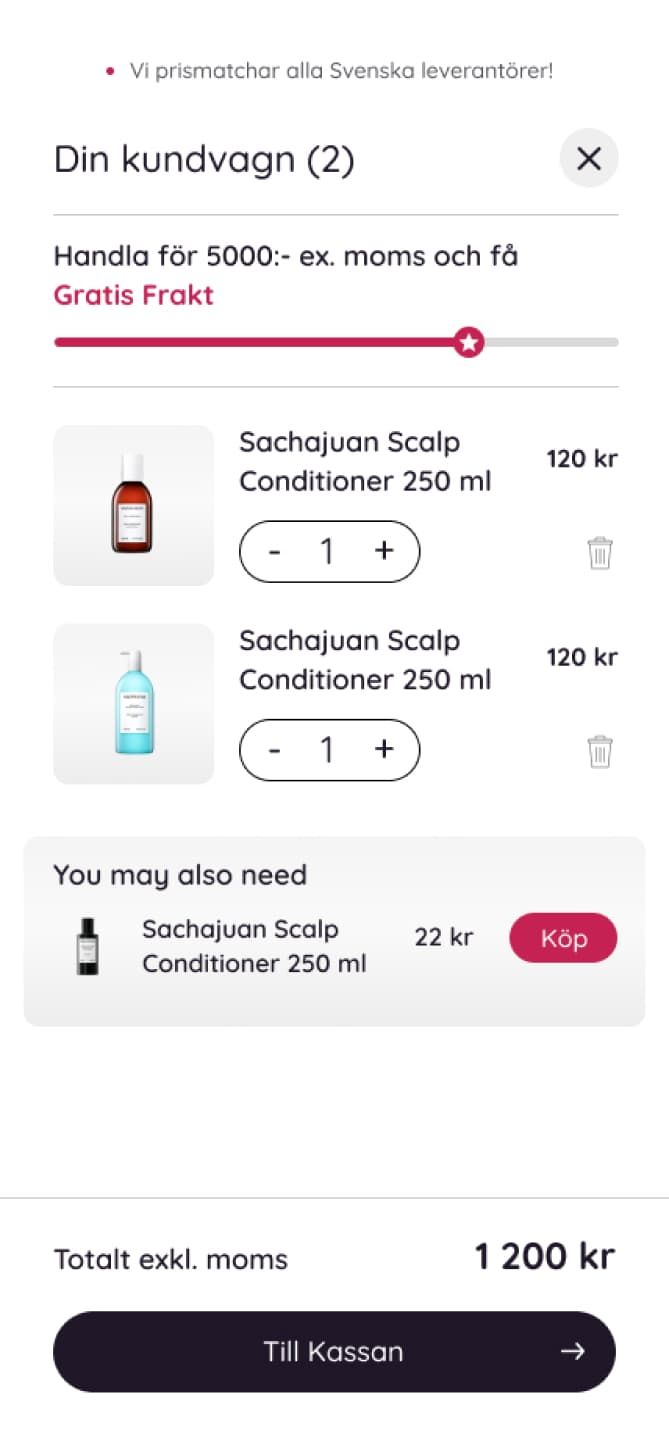Image resolution: width=669 pixels, height=1440 pixels.
Task: Click the quantity value of the second item
Action: 327,750
